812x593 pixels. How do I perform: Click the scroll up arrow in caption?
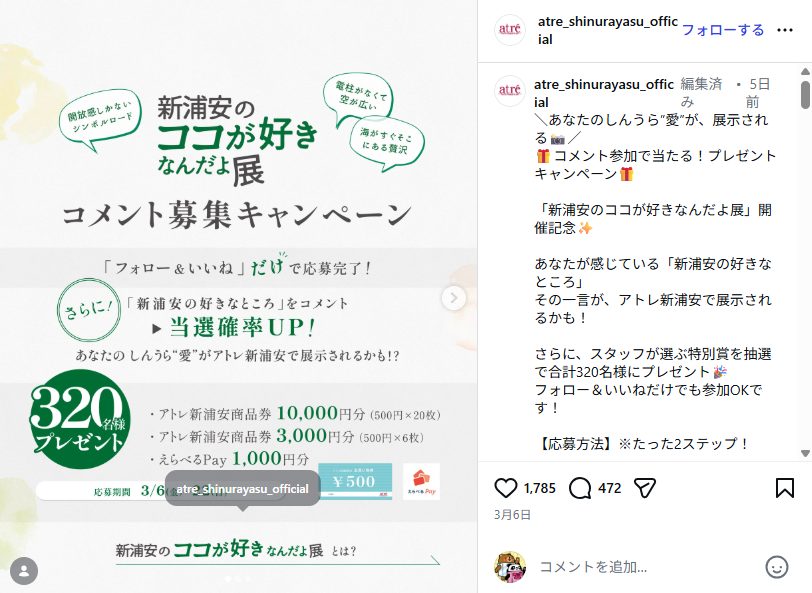805,71
